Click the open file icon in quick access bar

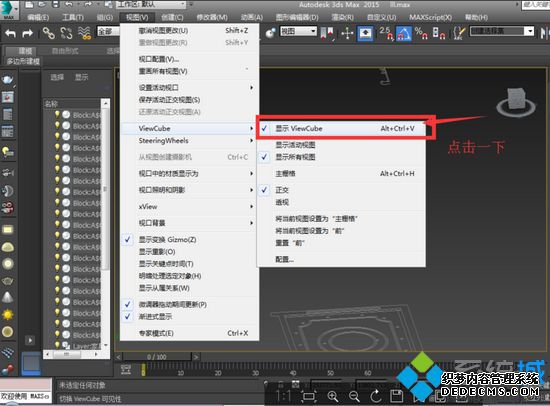coord(42,4)
